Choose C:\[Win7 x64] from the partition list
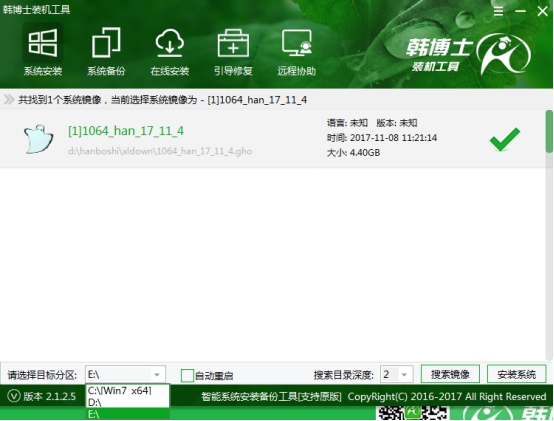 click(128, 391)
